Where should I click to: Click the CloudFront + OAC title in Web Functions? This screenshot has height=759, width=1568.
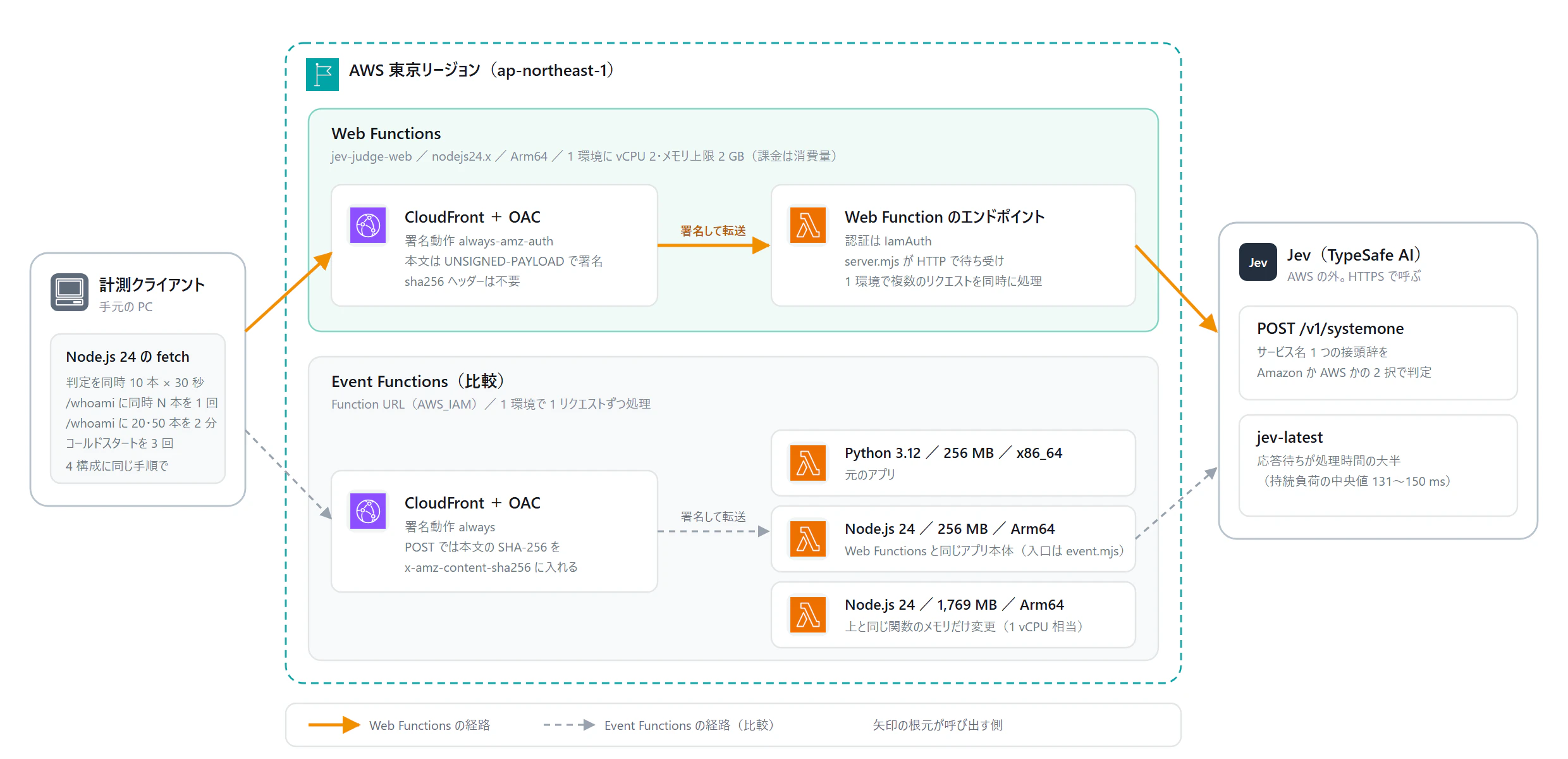pyautogui.click(x=472, y=217)
